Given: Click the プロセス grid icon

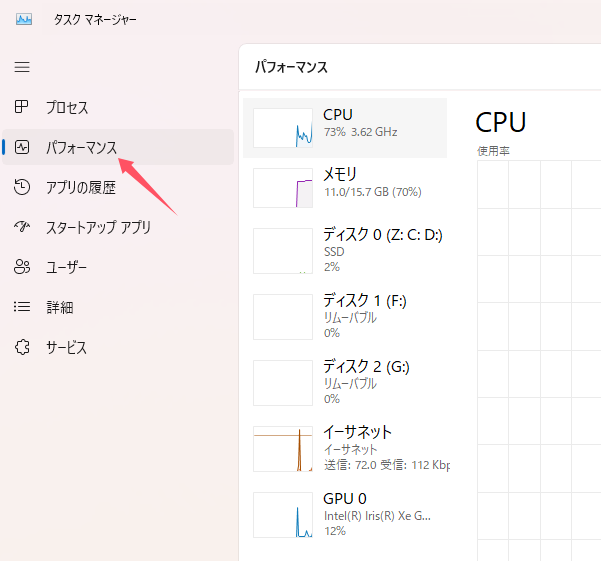Looking at the screenshot, I should point(21,107).
